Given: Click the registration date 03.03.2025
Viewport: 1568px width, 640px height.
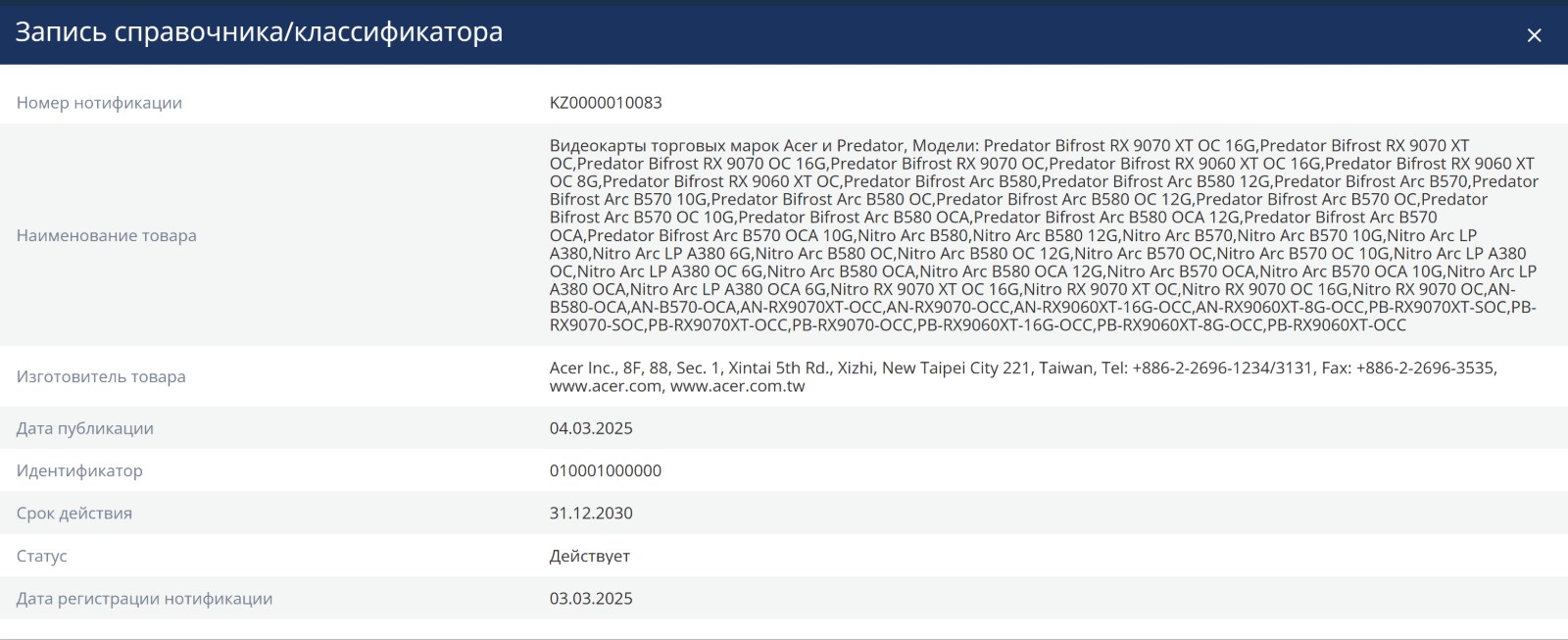Looking at the screenshot, I should pos(591,598).
